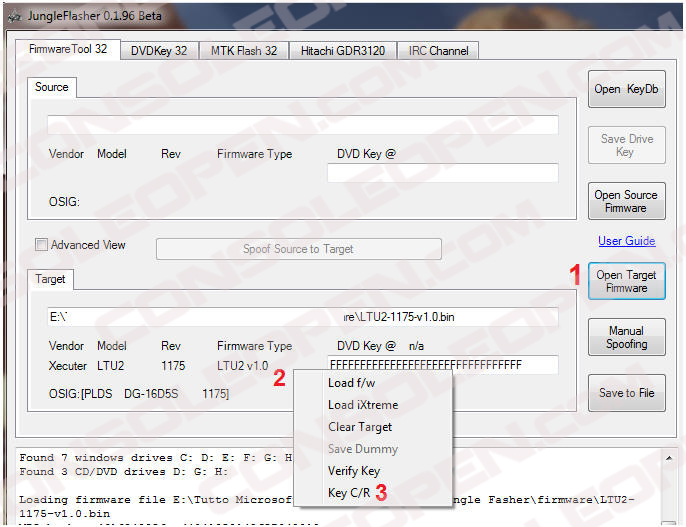Click the Save Drive Key button
Screen dimensions: 686x527
tap(626, 145)
